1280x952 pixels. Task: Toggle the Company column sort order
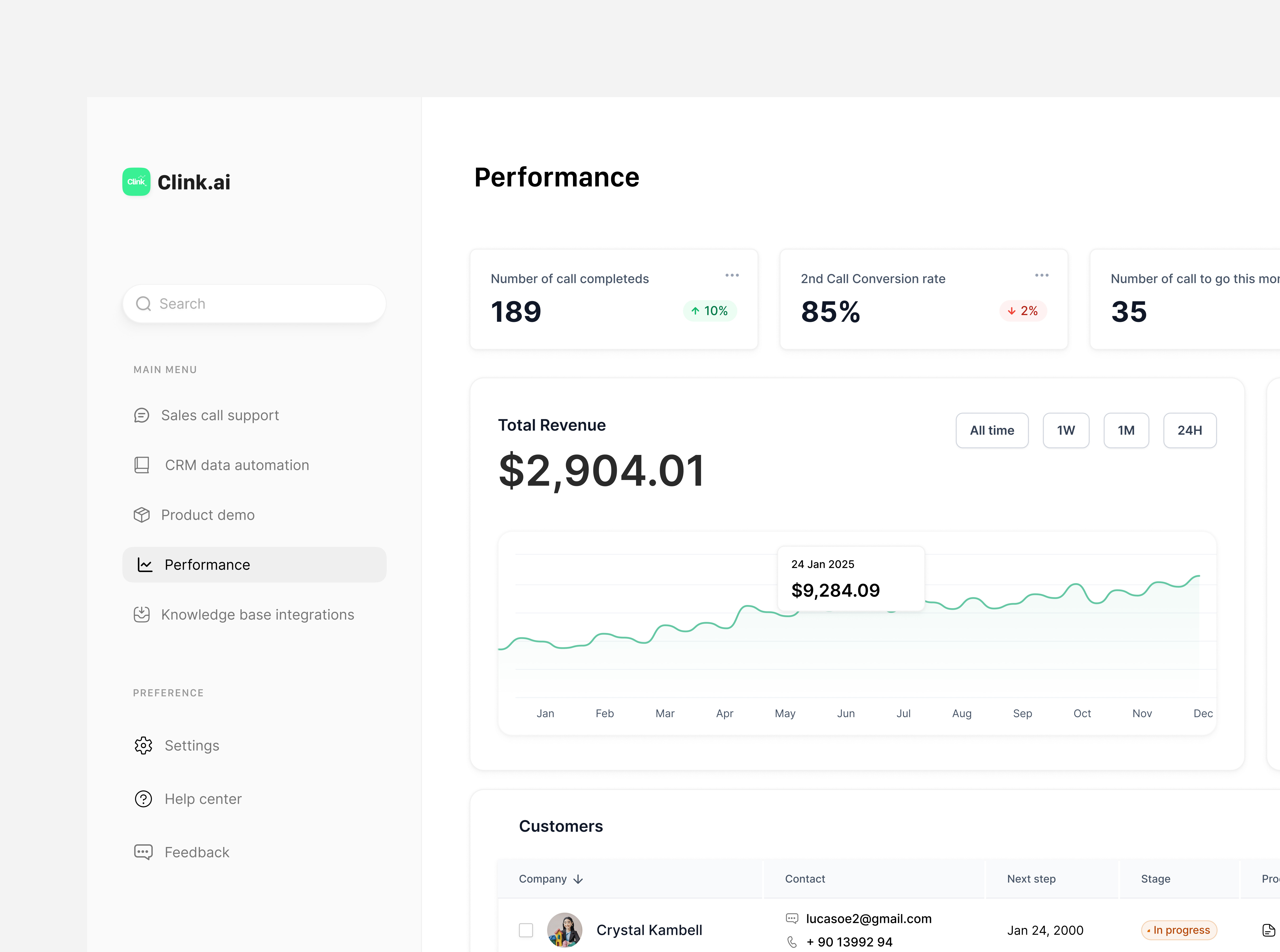(578, 879)
